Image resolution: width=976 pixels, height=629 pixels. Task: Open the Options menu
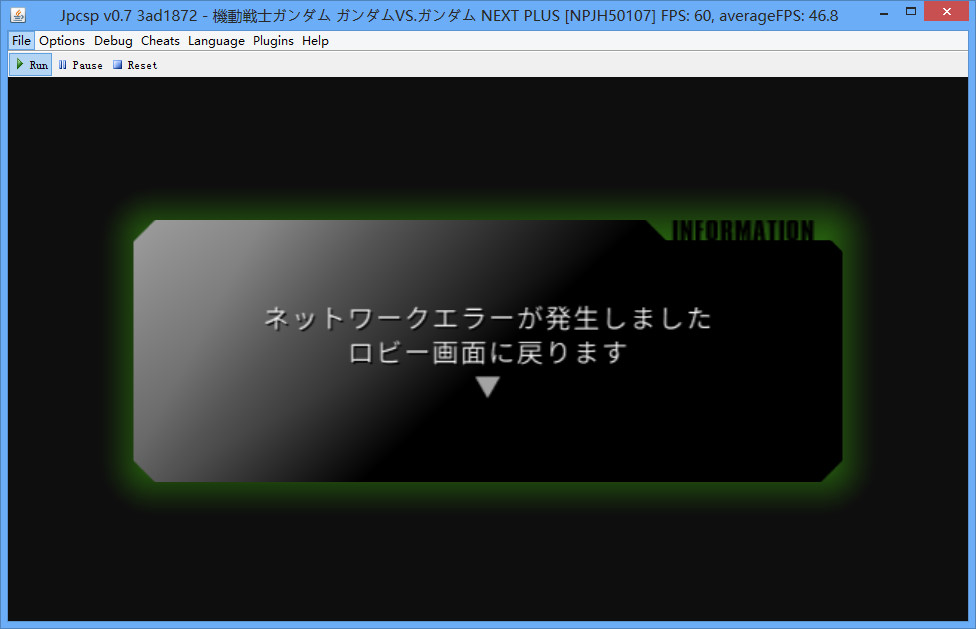[62, 41]
